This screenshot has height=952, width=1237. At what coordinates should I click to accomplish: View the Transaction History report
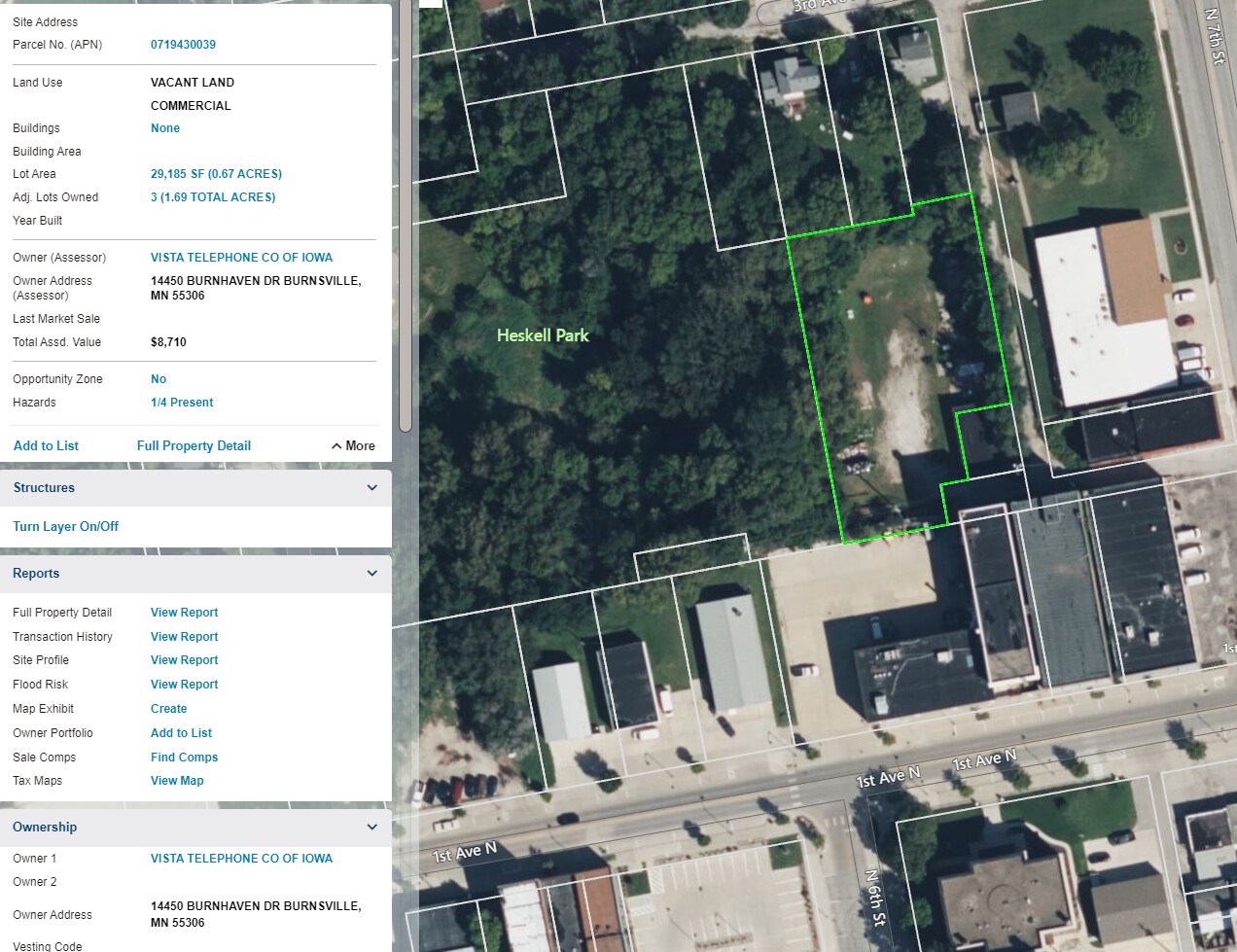pyautogui.click(x=184, y=637)
